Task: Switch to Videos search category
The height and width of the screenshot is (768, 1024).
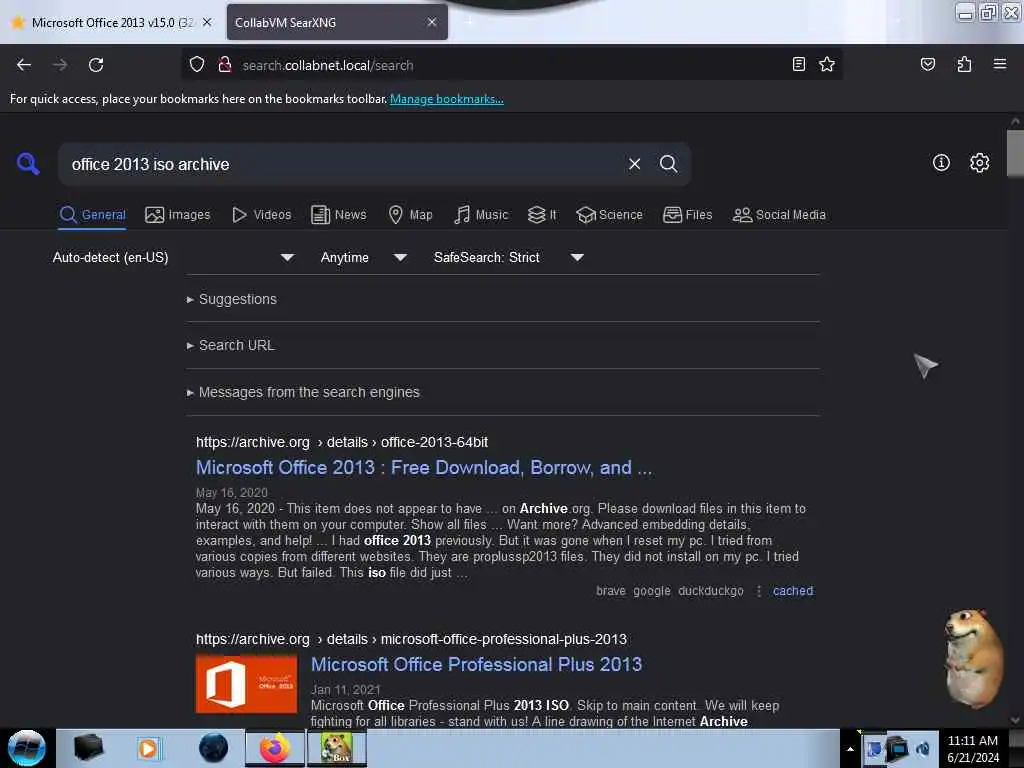Action: coord(262,215)
